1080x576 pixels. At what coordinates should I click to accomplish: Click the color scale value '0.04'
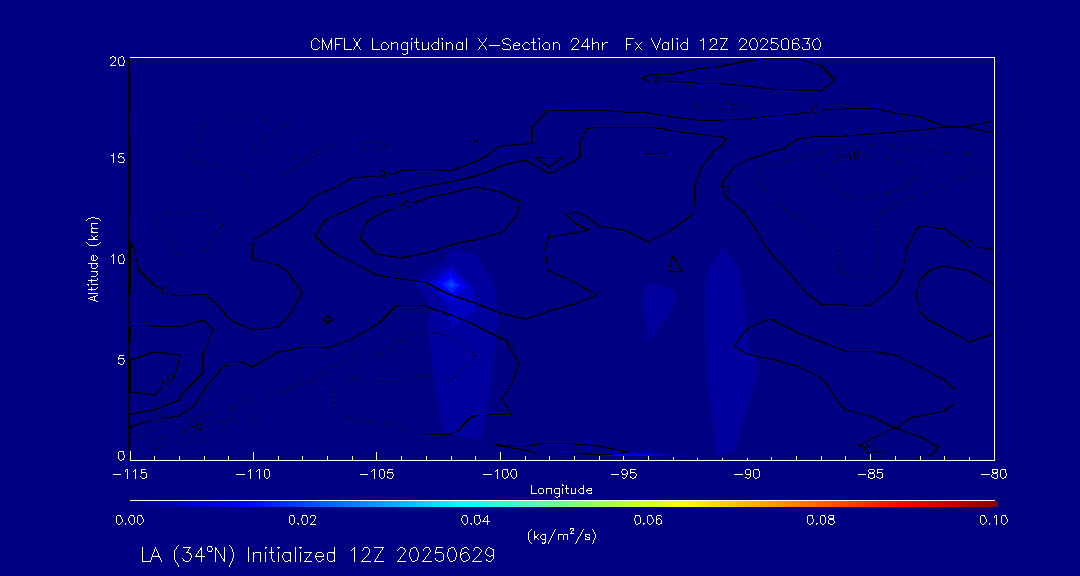476,520
